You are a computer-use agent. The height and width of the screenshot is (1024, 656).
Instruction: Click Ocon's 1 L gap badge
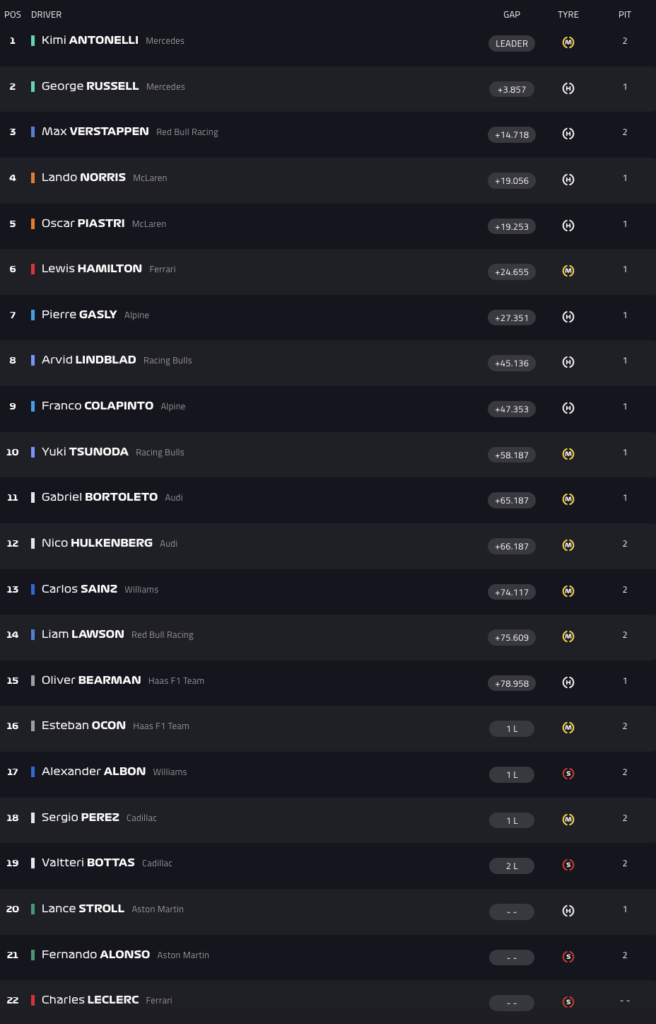click(x=512, y=729)
